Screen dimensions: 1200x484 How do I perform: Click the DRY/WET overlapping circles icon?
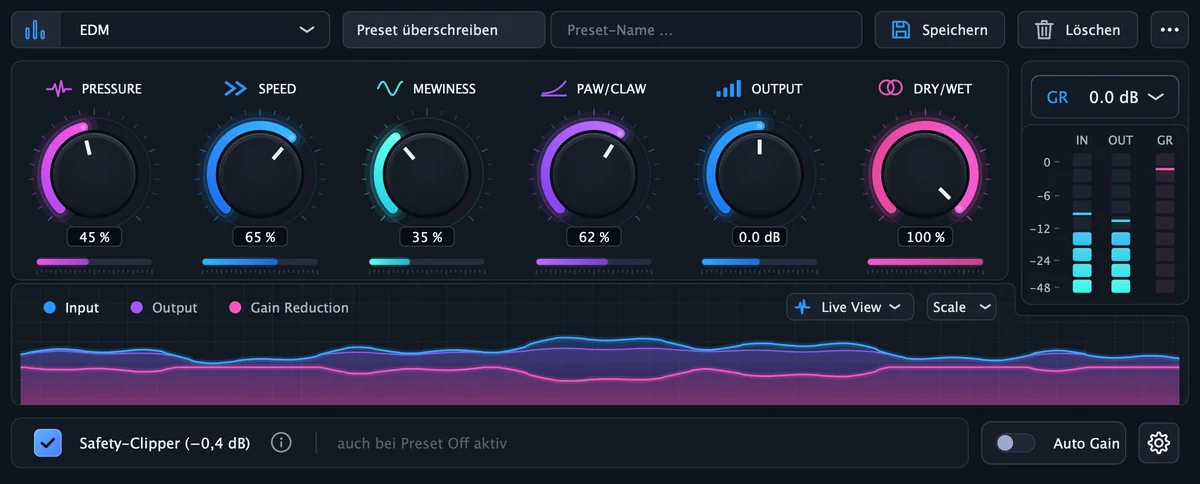[x=891, y=89]
